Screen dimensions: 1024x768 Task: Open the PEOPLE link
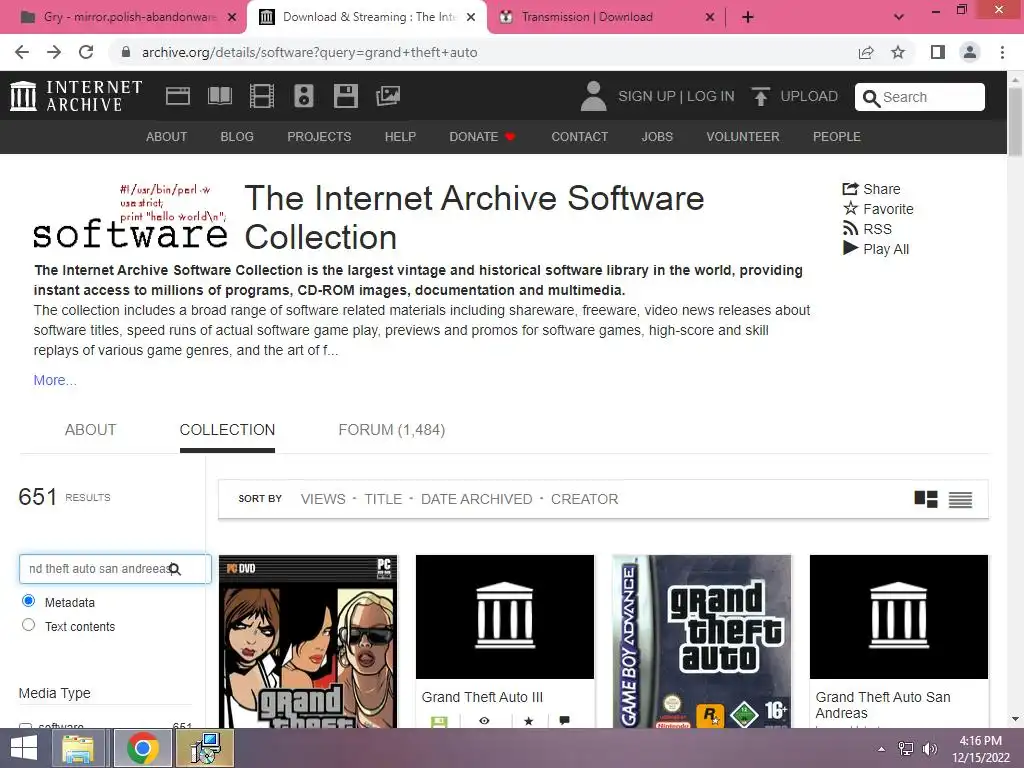(x=837, y=136)
